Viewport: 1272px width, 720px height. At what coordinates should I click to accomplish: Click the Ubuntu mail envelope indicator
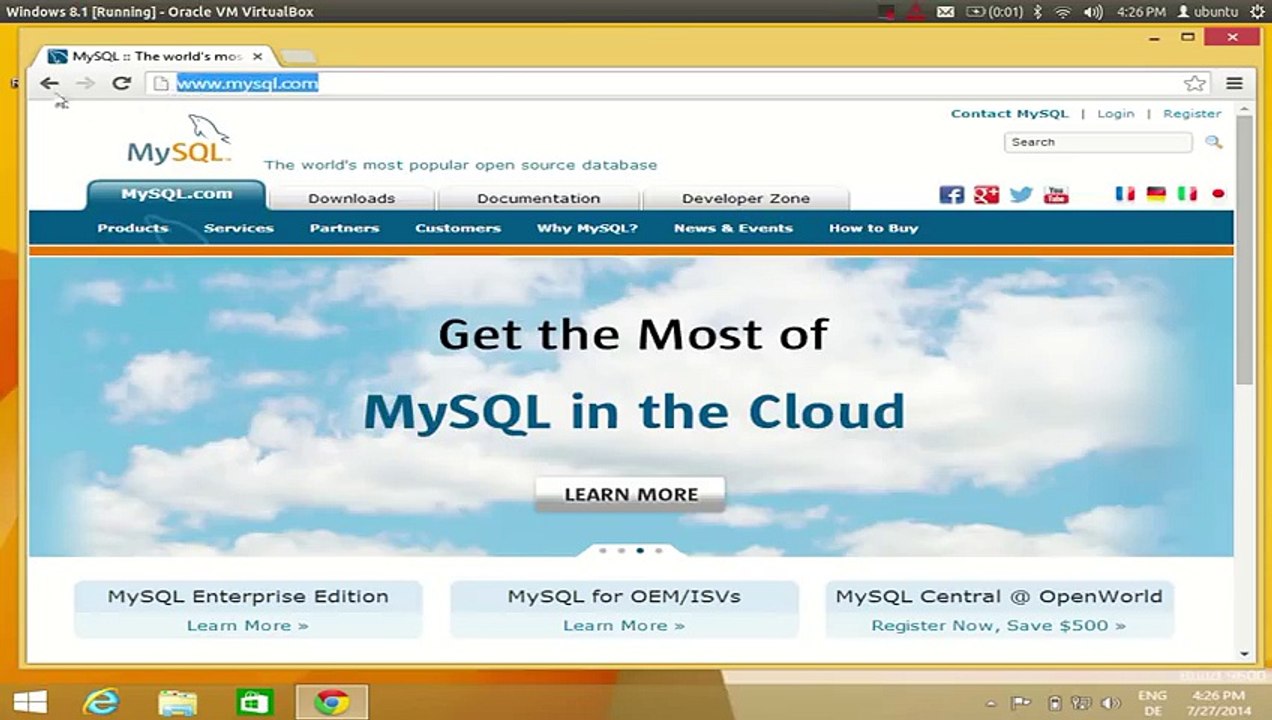(945, 12)
